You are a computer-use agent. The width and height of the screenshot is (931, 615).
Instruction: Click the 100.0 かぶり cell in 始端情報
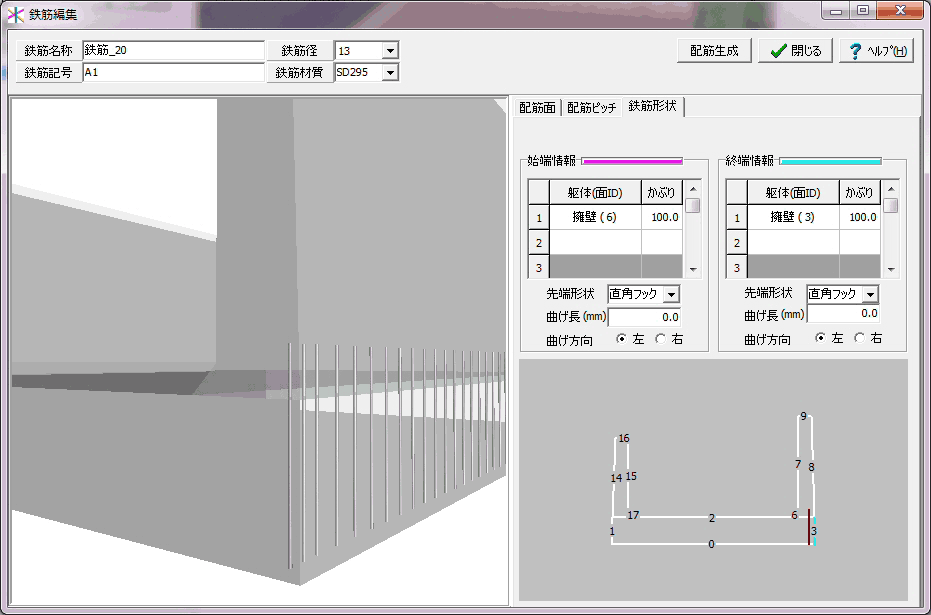pyautogui.click(x=662, y=217)
